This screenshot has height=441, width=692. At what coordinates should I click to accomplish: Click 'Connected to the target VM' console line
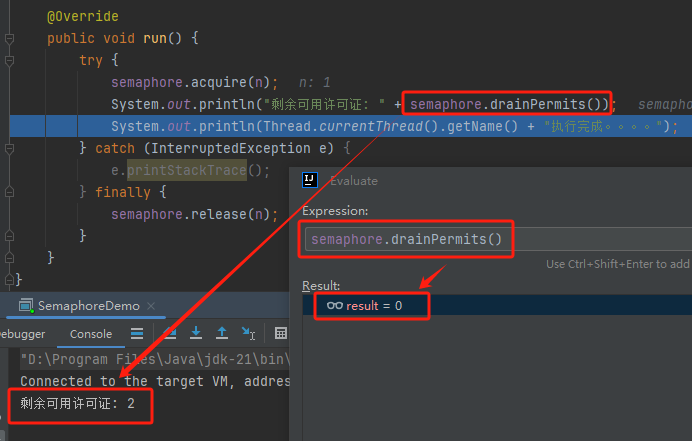point(154,381)
